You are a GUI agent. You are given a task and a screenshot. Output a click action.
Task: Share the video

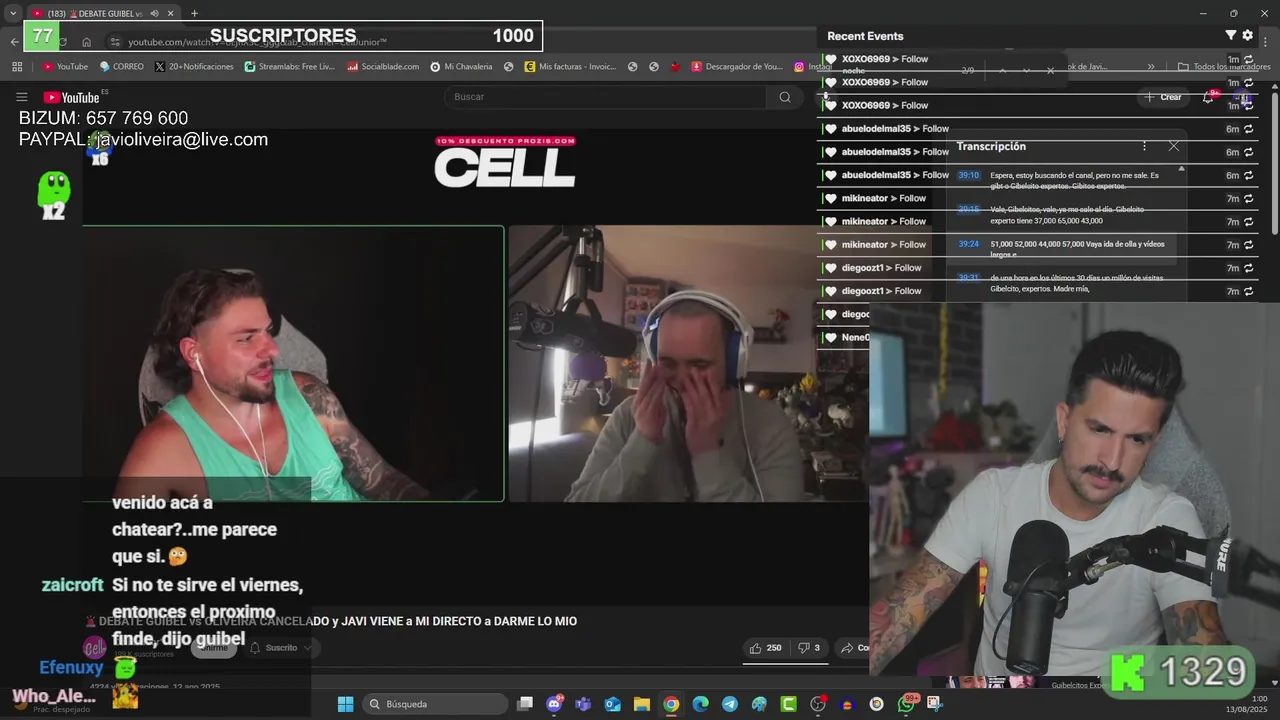tap(853, 648)
